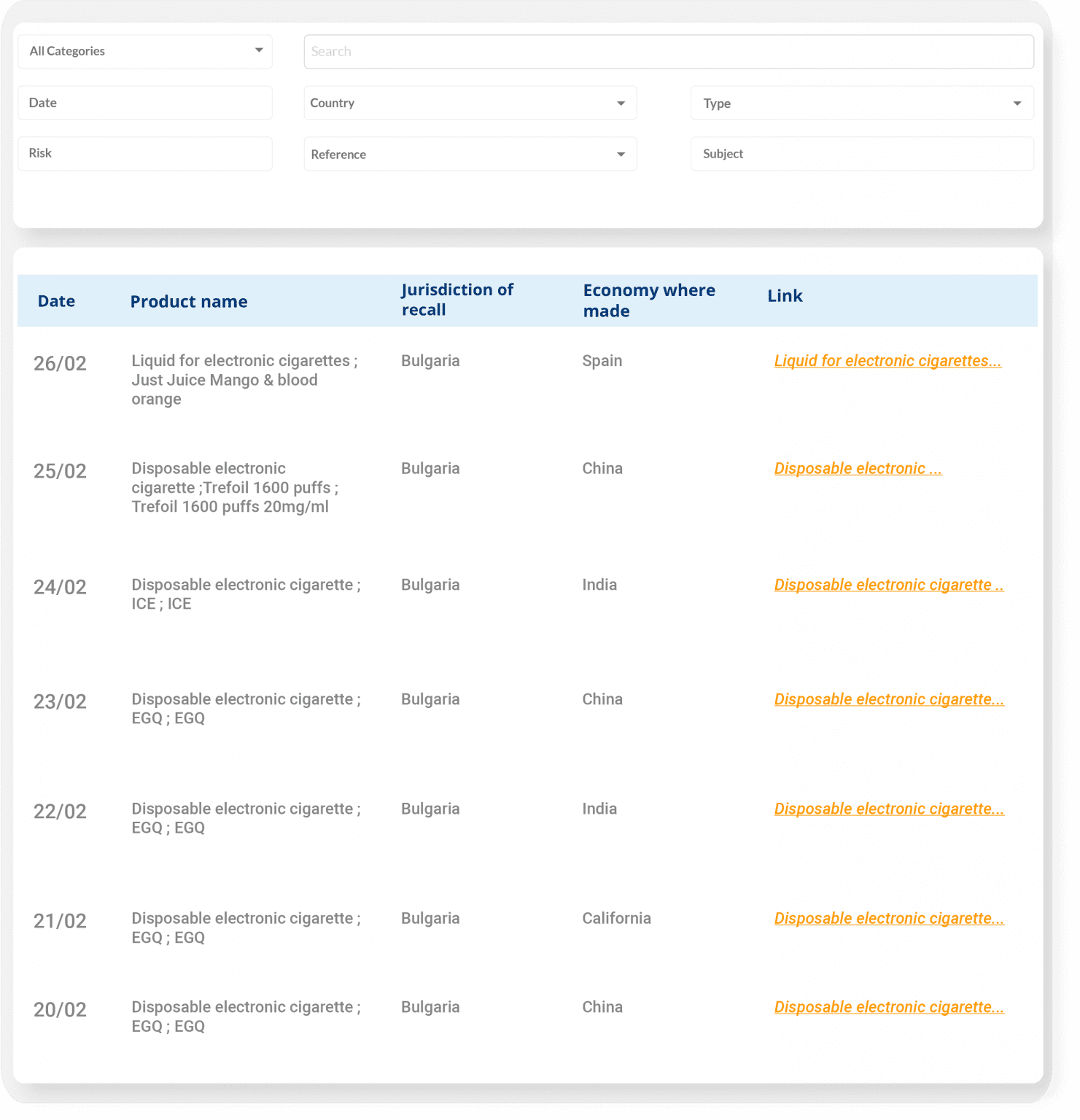Viewport: 1080px width, 1120px height.
Task: Click the Risk filter field
Action: (144, 154)
